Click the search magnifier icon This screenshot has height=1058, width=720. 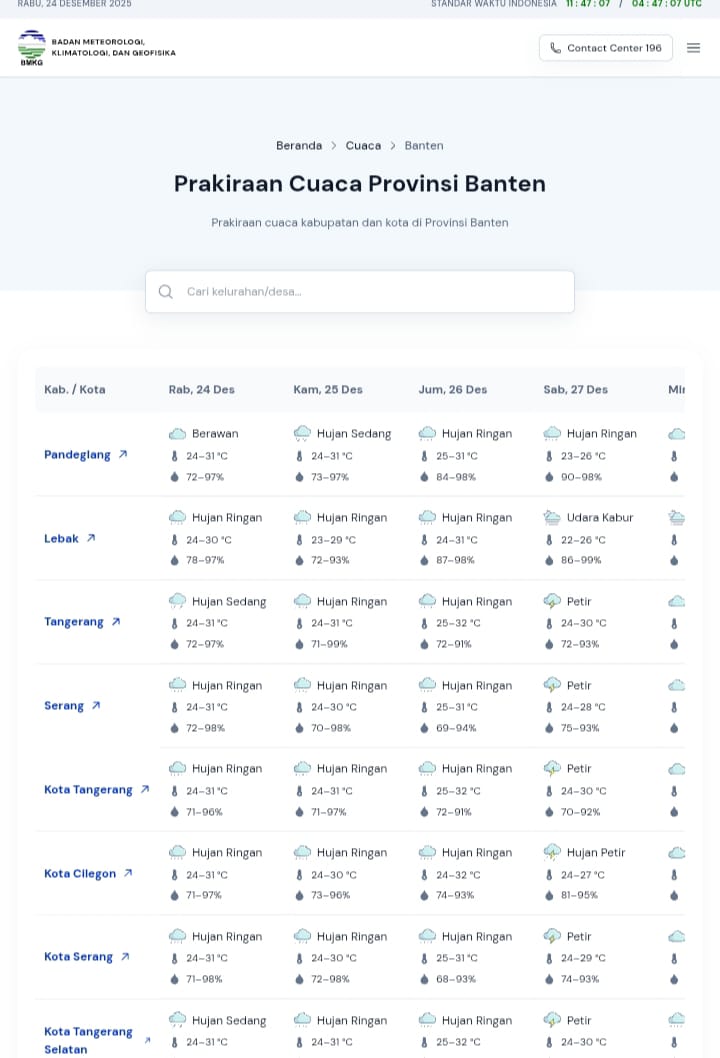pyautogui.click(x=166, y=292)
